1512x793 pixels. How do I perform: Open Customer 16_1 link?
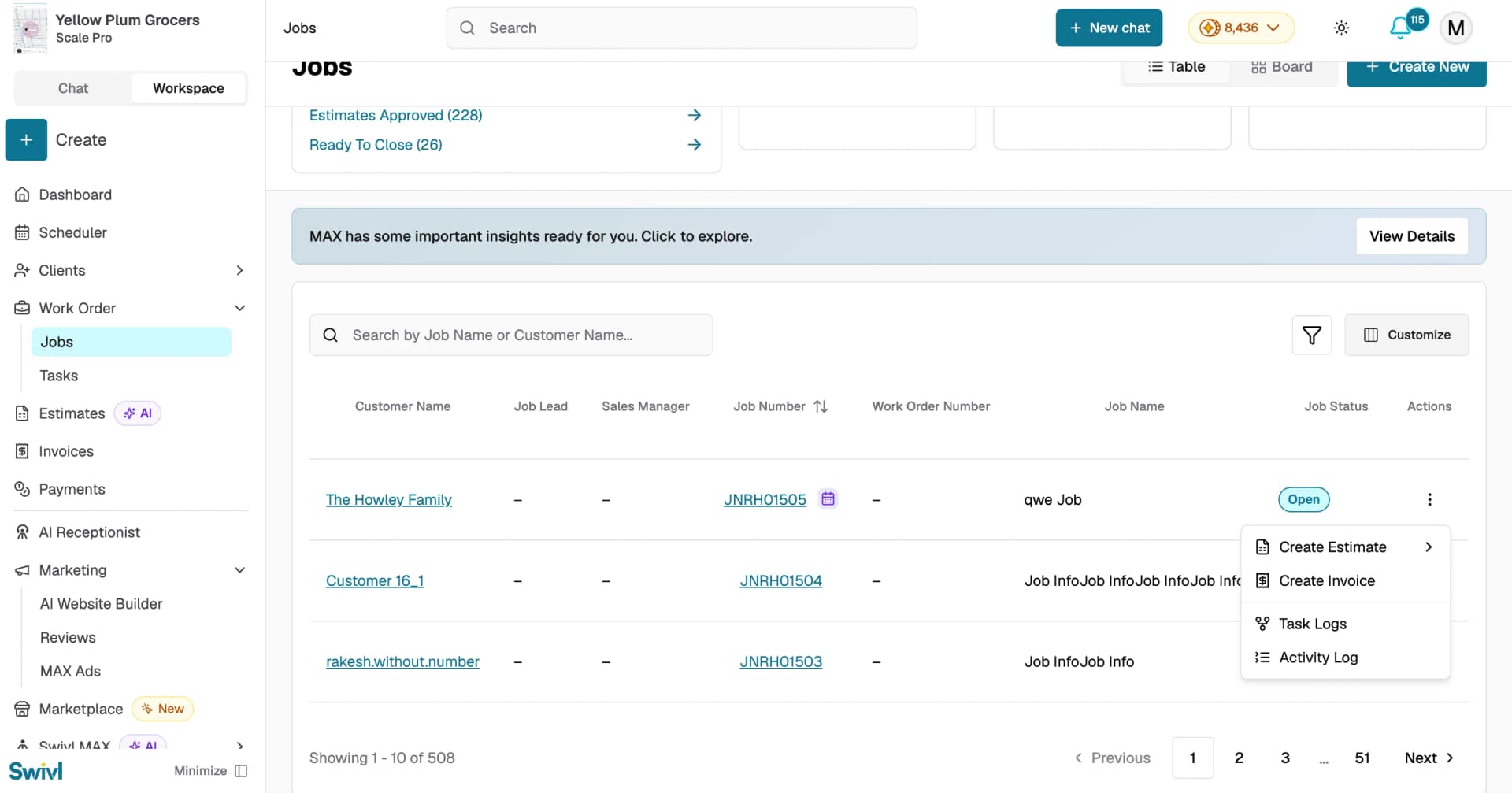point(375,581)
